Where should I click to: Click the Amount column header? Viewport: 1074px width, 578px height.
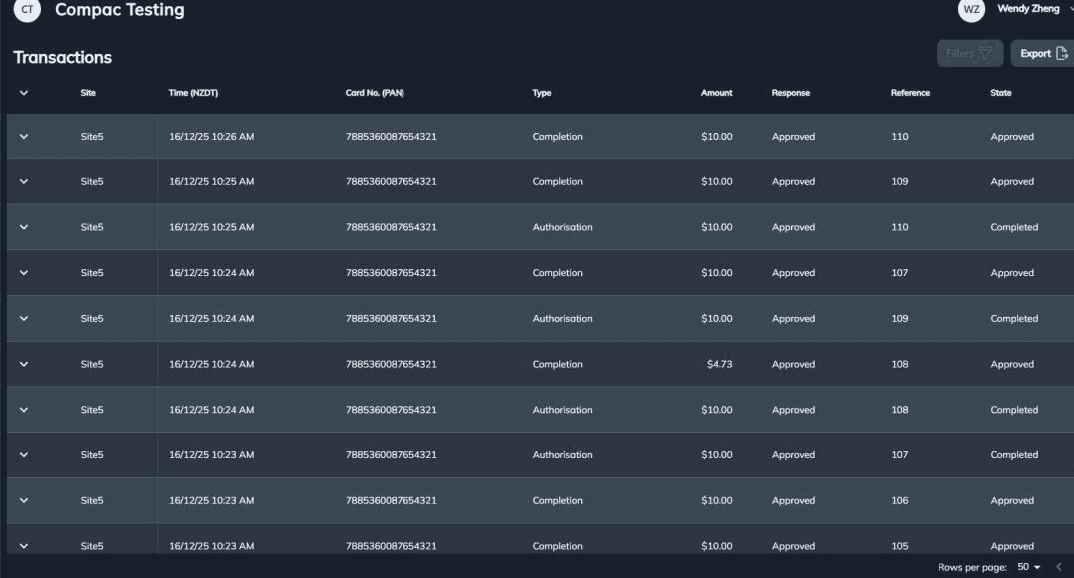click(x=716, y=93)
